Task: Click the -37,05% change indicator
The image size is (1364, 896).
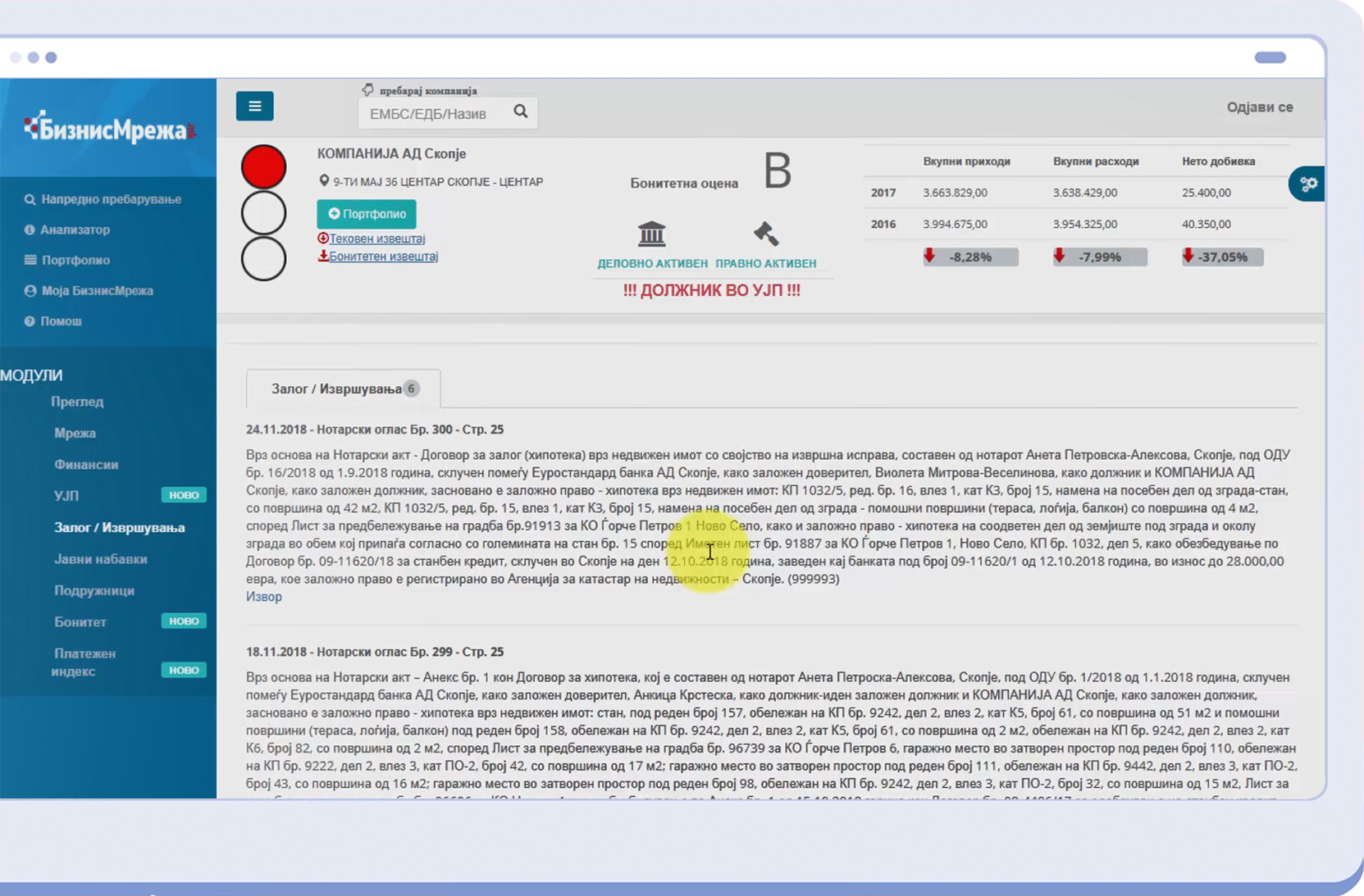Action: (1222, 257)
